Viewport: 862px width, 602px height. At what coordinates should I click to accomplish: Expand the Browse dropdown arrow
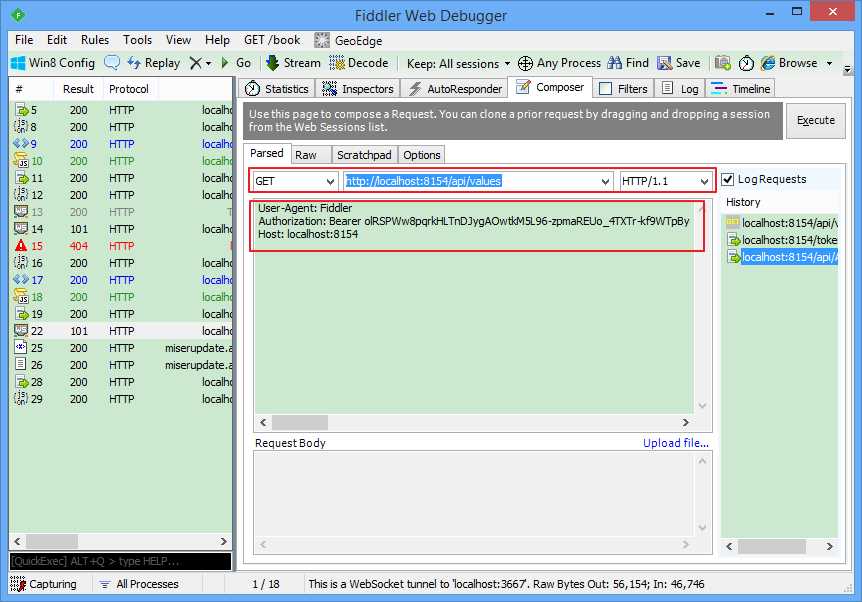point(829,63)
